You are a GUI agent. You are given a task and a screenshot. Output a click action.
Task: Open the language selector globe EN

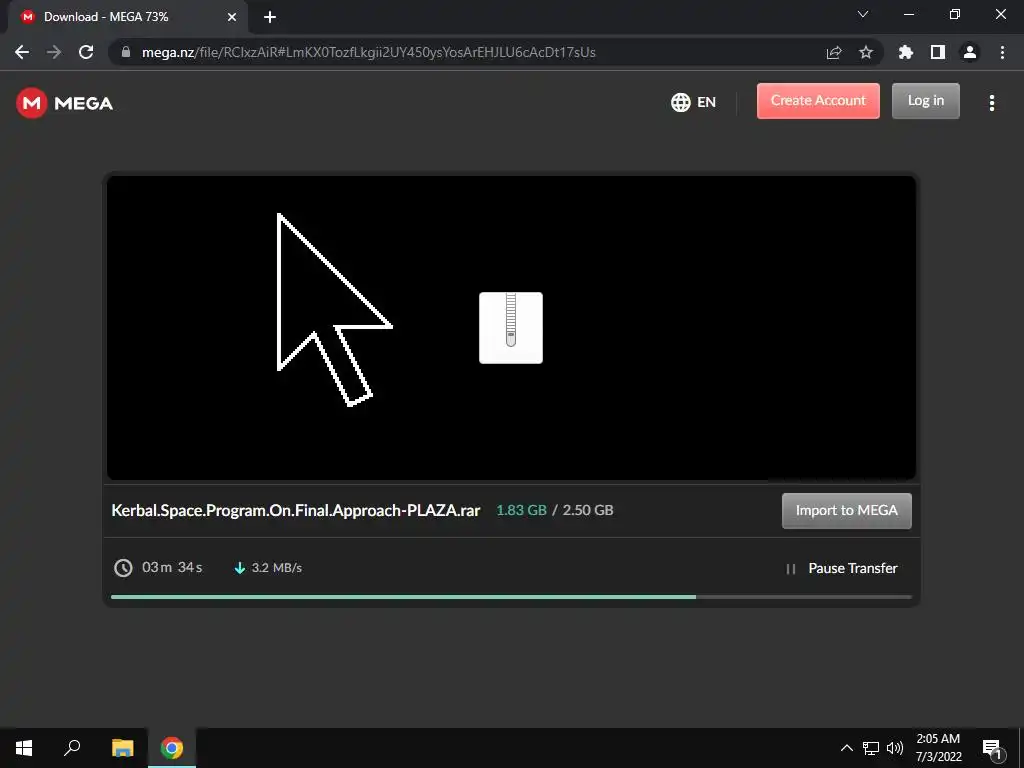click(693, 102)
